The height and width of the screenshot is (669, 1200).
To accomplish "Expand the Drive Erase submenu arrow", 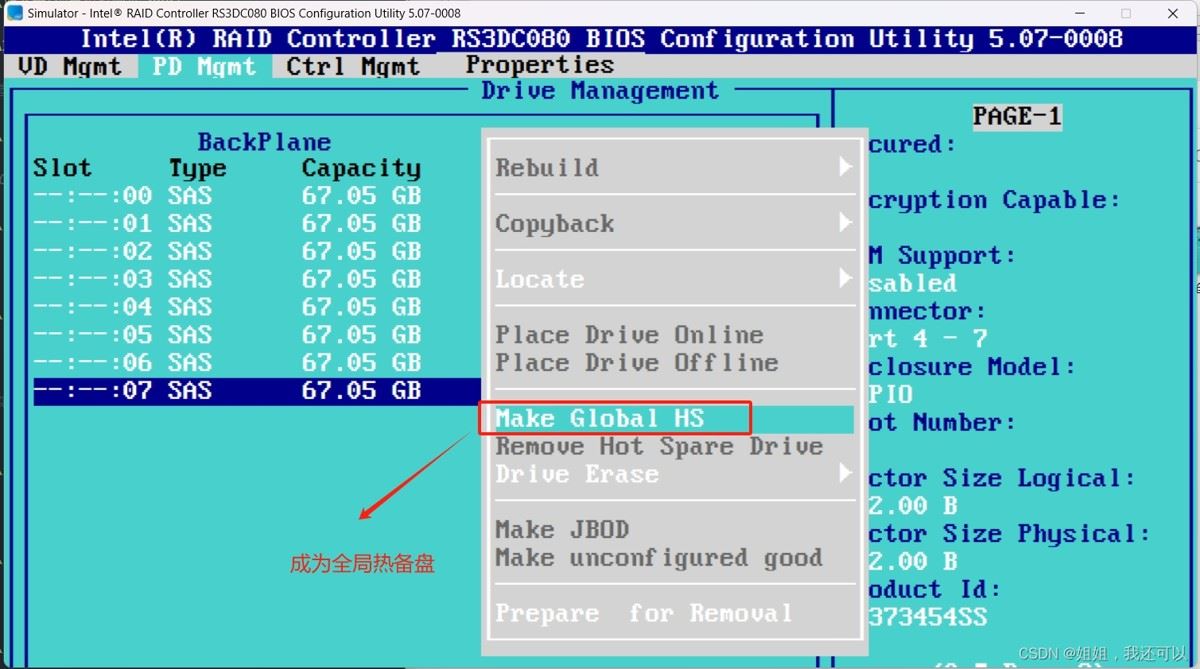I will [x=846, y=473].
